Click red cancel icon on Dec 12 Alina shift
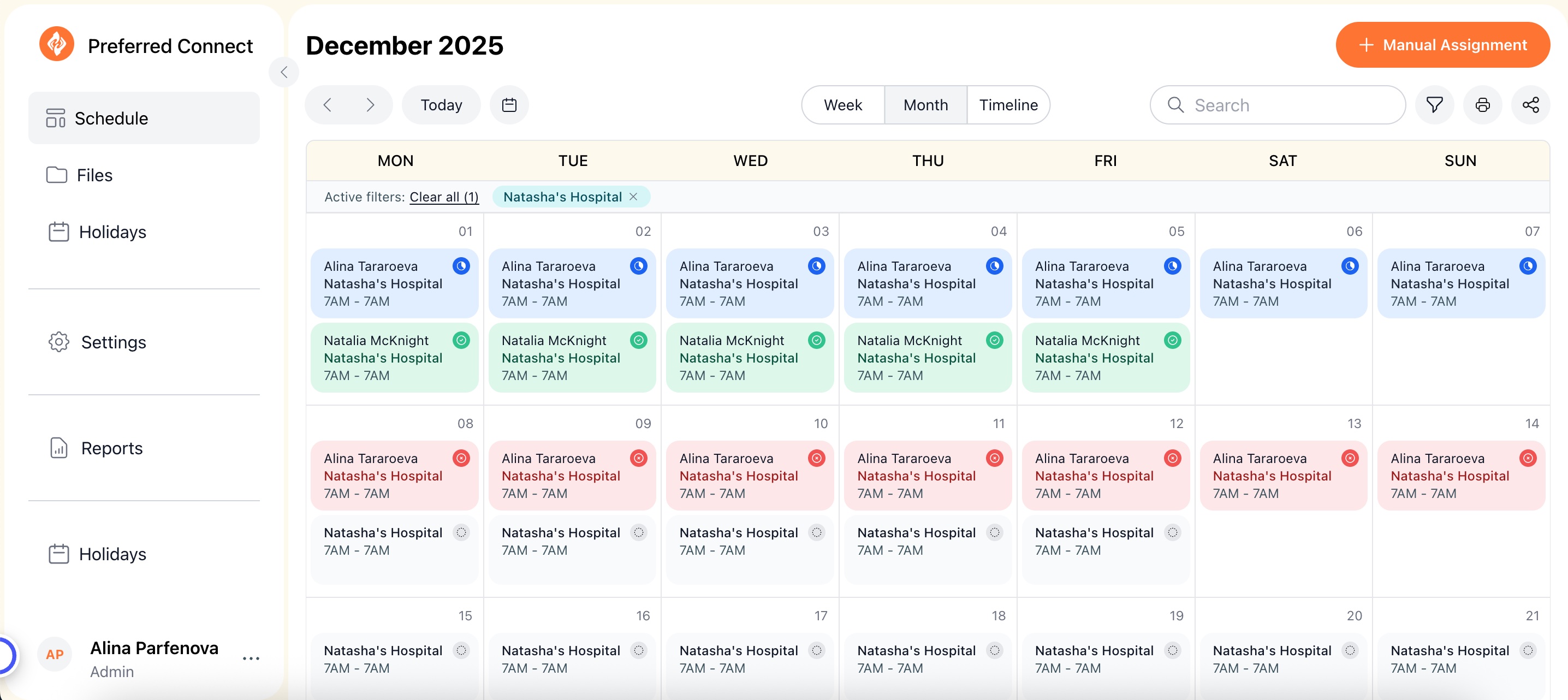This screenshot has width=1568, height=700. point(1172,458)
